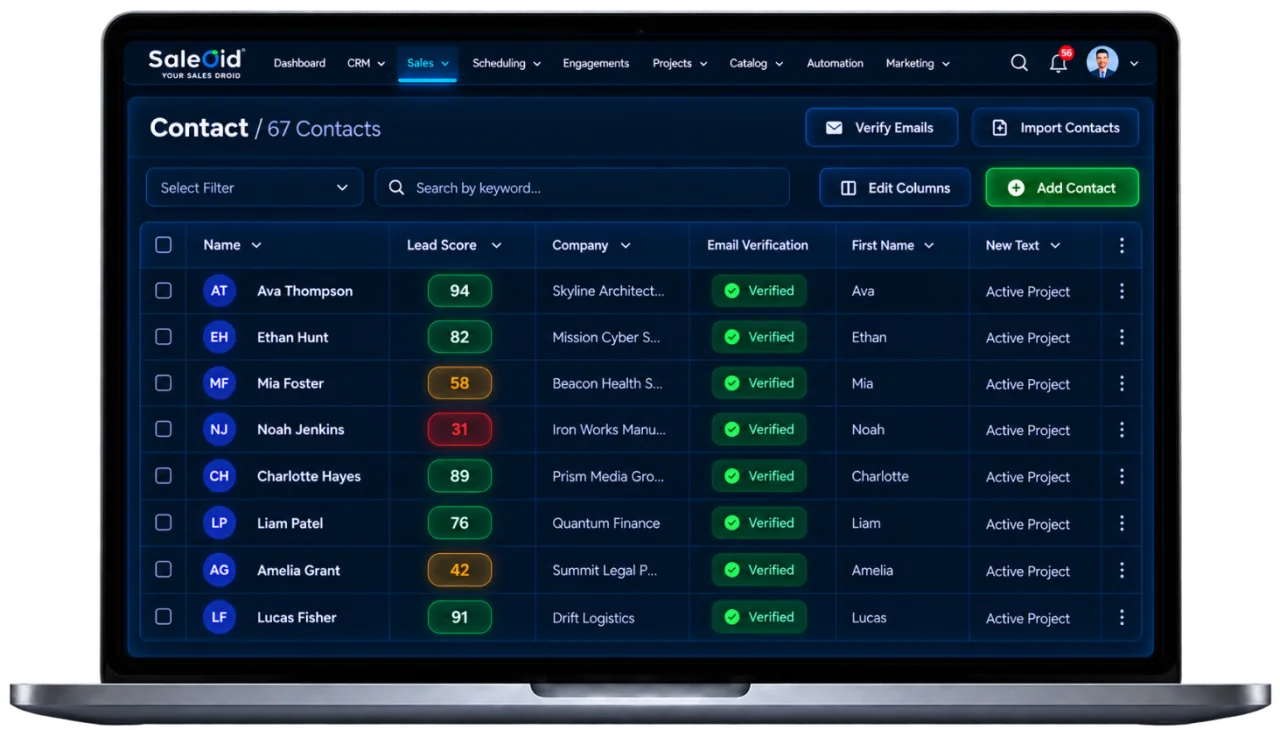Open row options menu for Lucas Fisher

point(1122,617)
